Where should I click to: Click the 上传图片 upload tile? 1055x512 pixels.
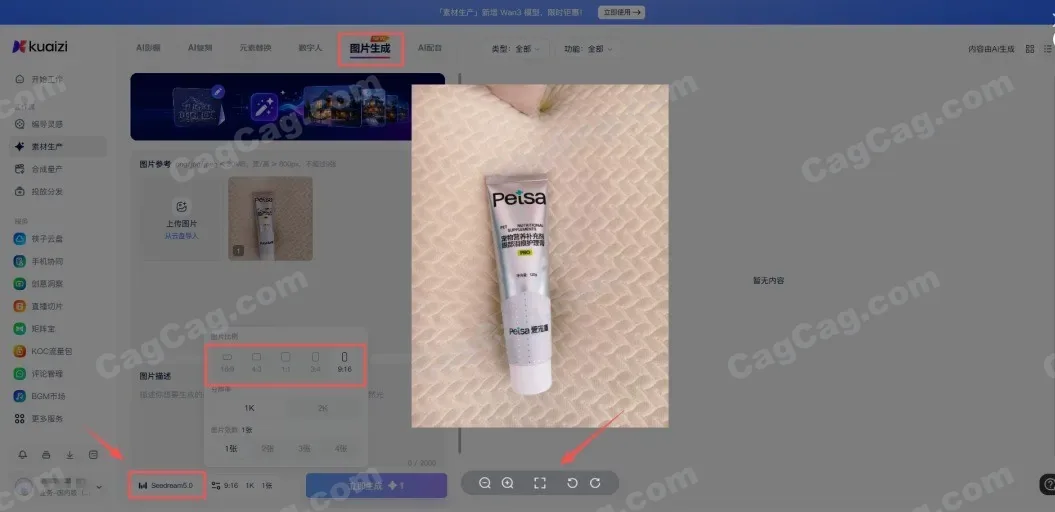click(x=181, y=218)
